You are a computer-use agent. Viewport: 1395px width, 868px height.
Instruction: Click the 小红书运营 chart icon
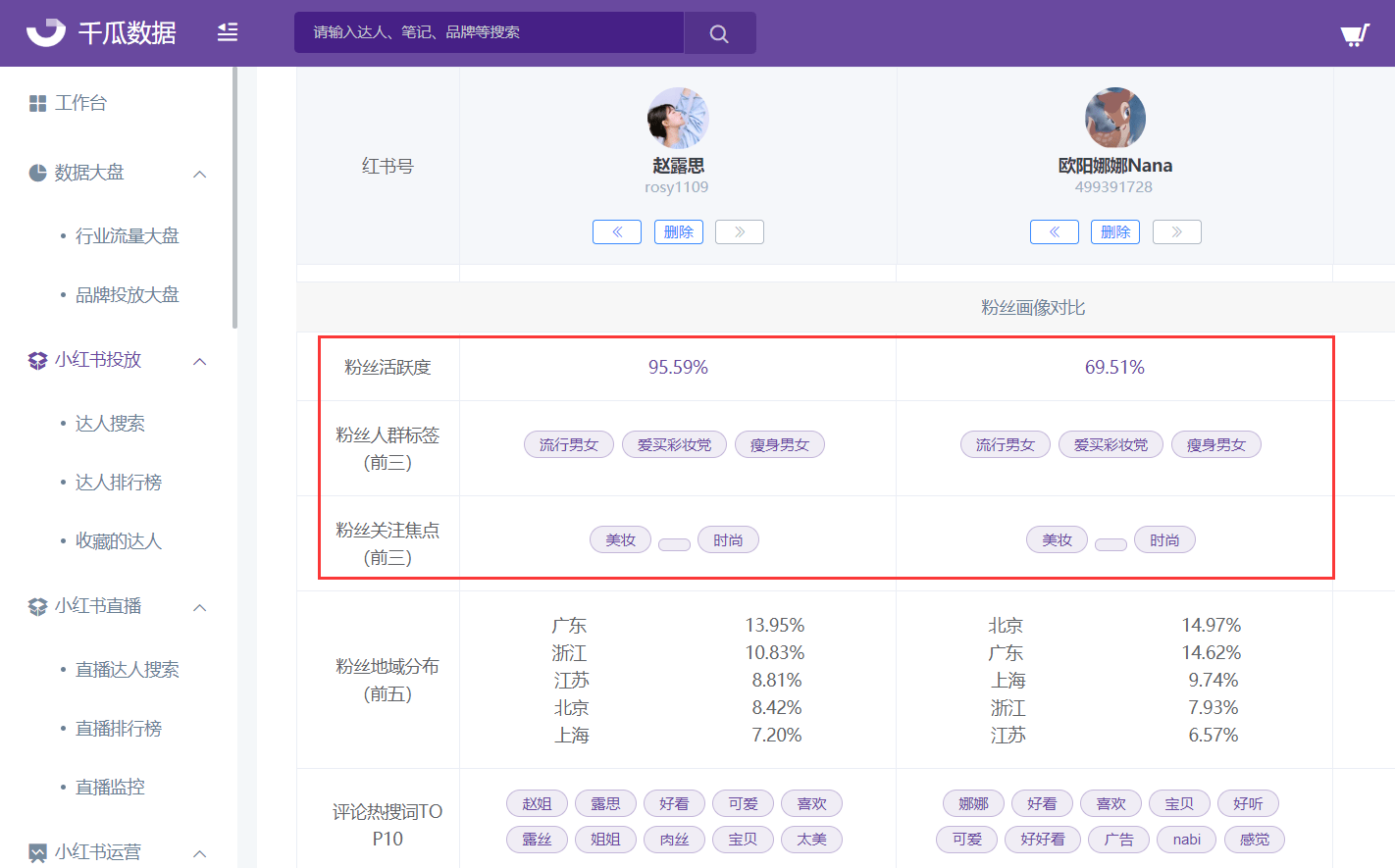38,852
